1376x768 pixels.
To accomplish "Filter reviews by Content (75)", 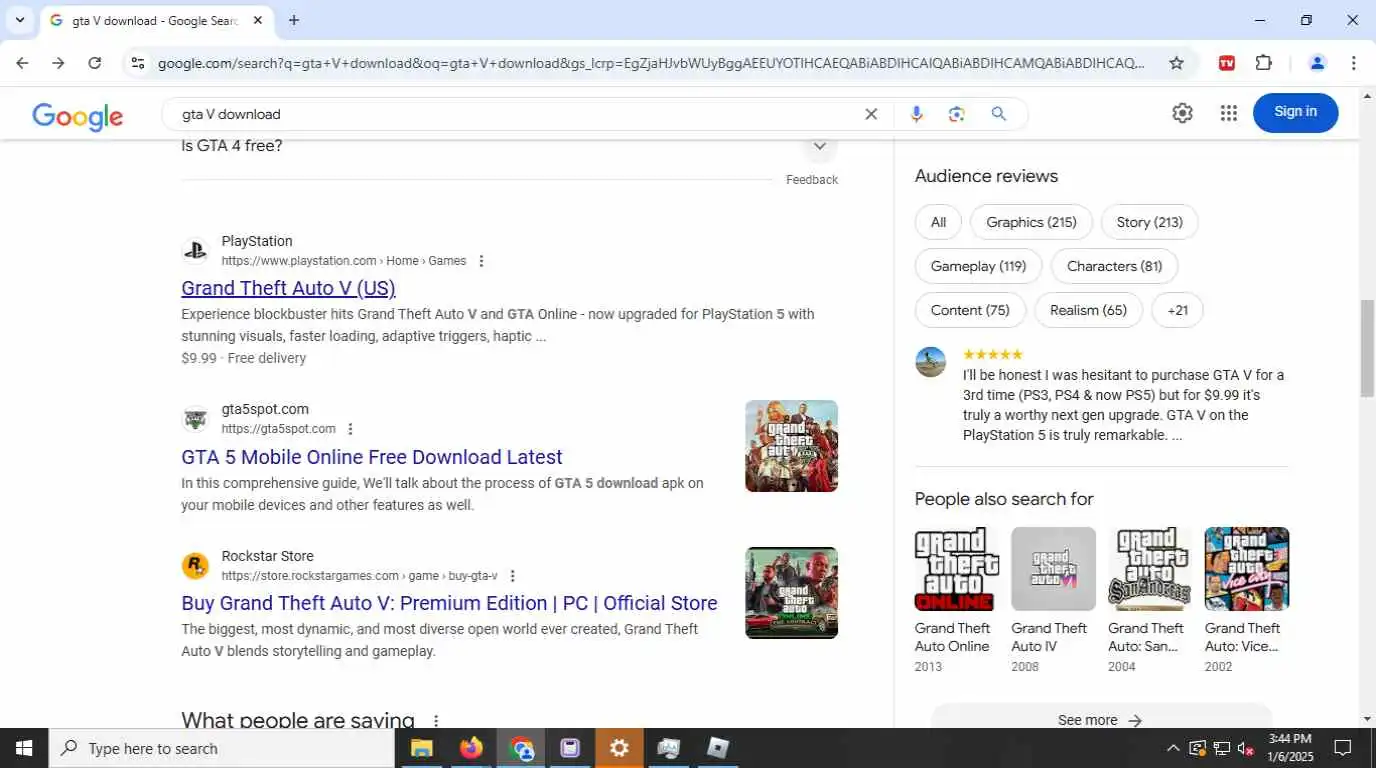I will click(970, 310).
